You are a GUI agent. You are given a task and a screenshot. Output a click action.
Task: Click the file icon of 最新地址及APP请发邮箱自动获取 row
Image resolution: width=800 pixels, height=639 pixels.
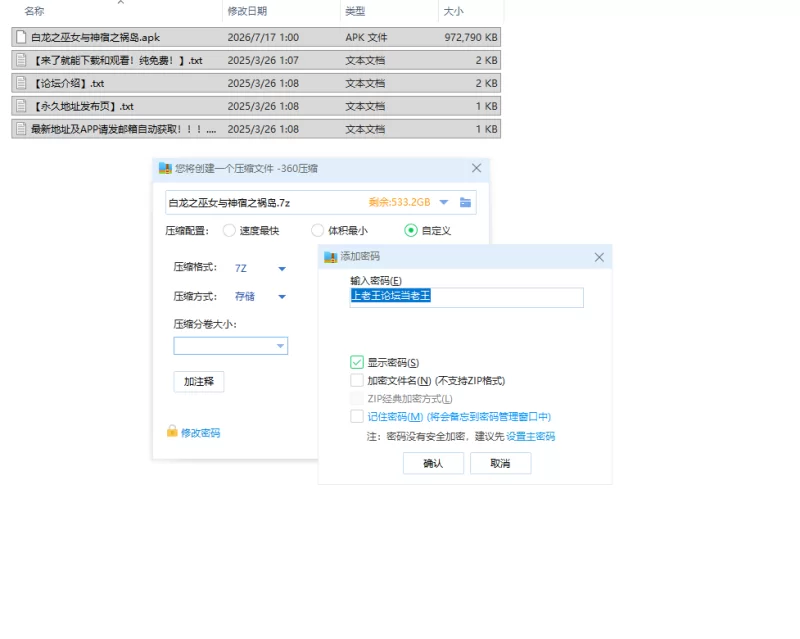(21, 129)
